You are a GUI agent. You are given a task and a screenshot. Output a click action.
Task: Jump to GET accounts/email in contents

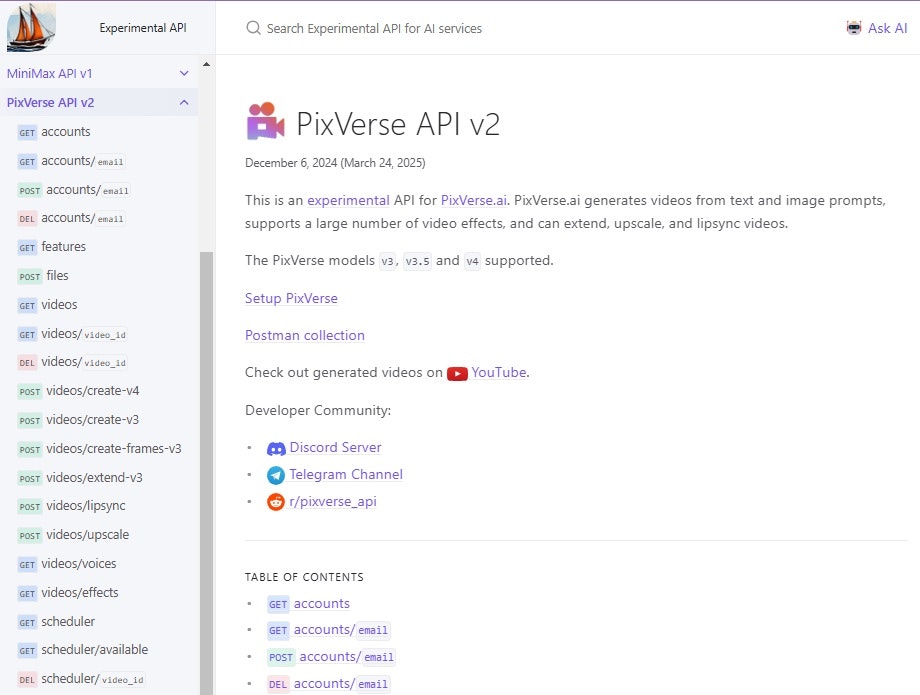pos(328,630)
